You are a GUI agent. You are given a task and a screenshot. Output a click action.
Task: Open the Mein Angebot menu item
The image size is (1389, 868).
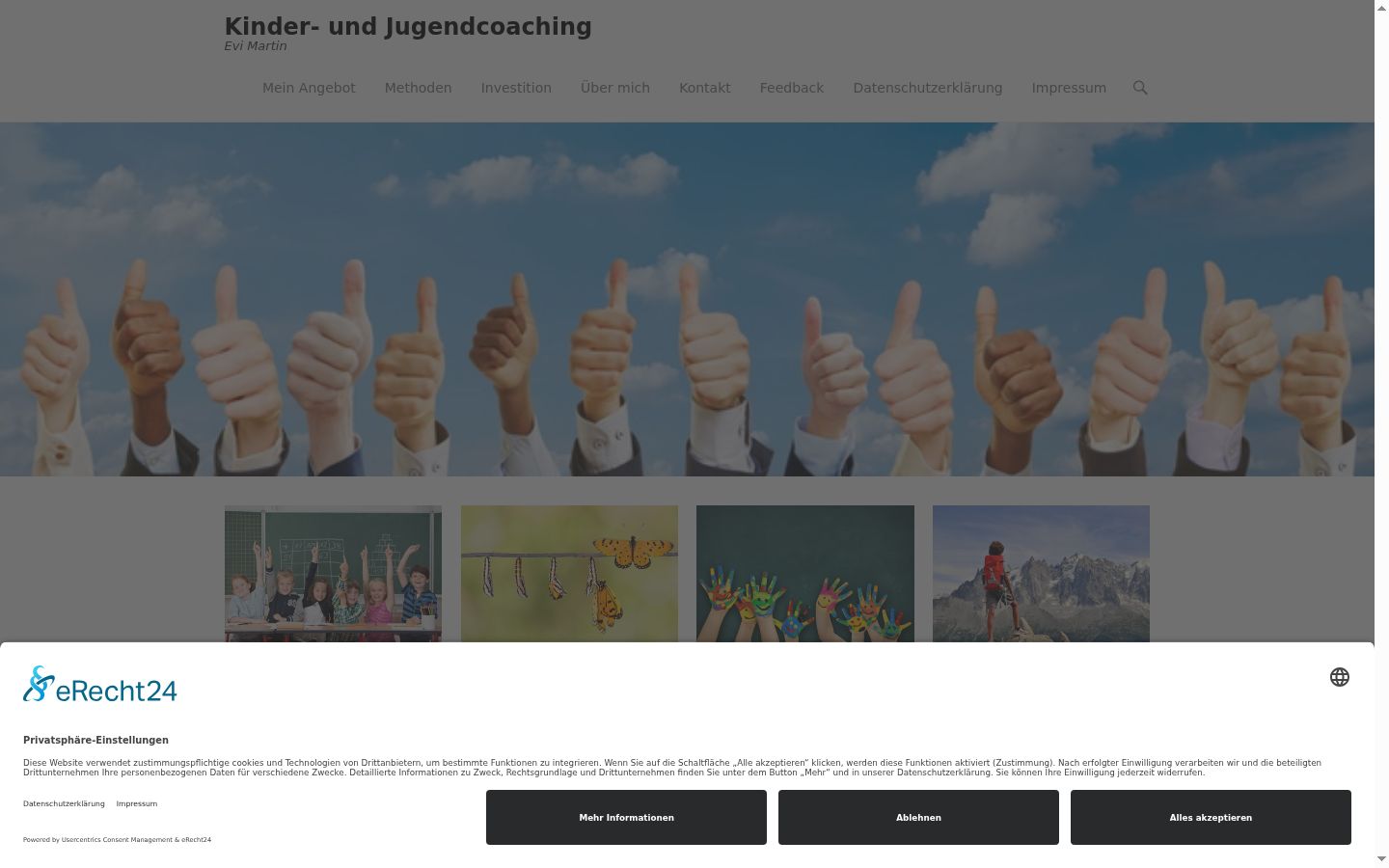309,88
